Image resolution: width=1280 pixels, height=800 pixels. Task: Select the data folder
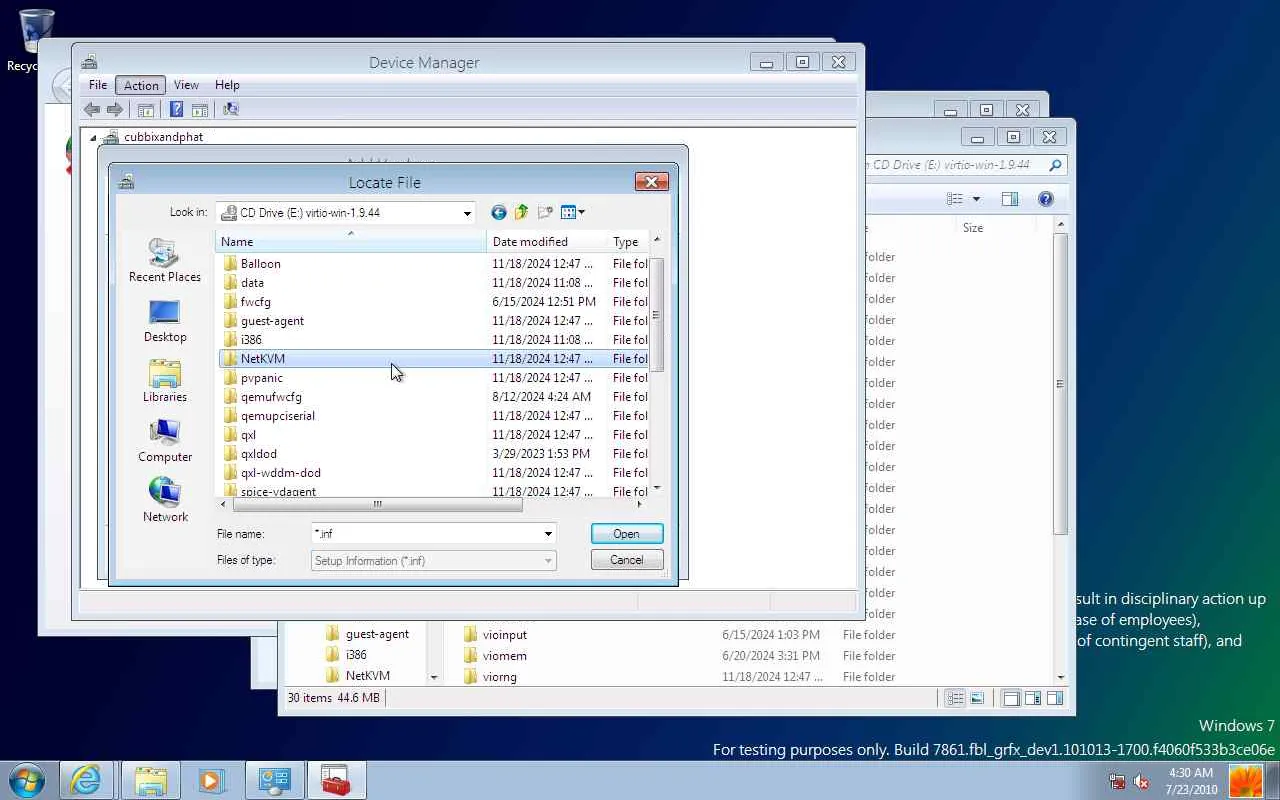click(x=252, y=283)
